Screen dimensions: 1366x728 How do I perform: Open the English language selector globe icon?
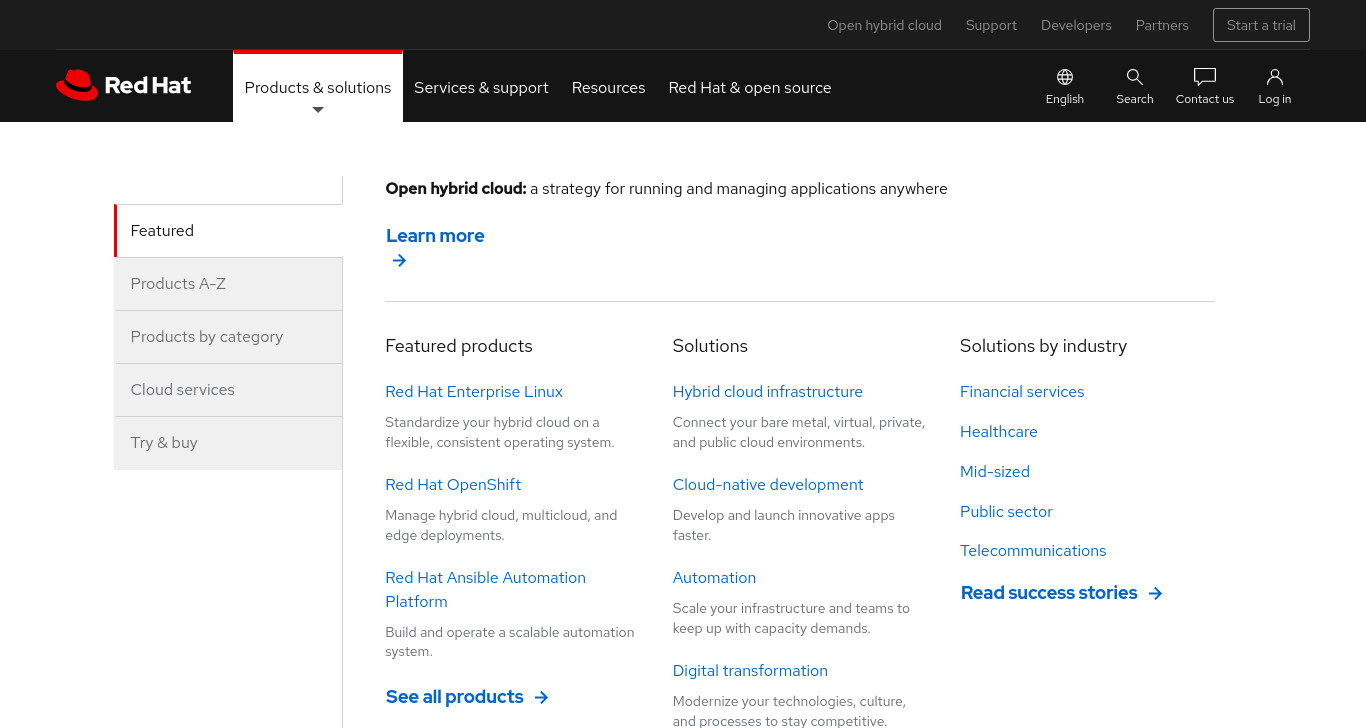click(x=1065, y=77)
